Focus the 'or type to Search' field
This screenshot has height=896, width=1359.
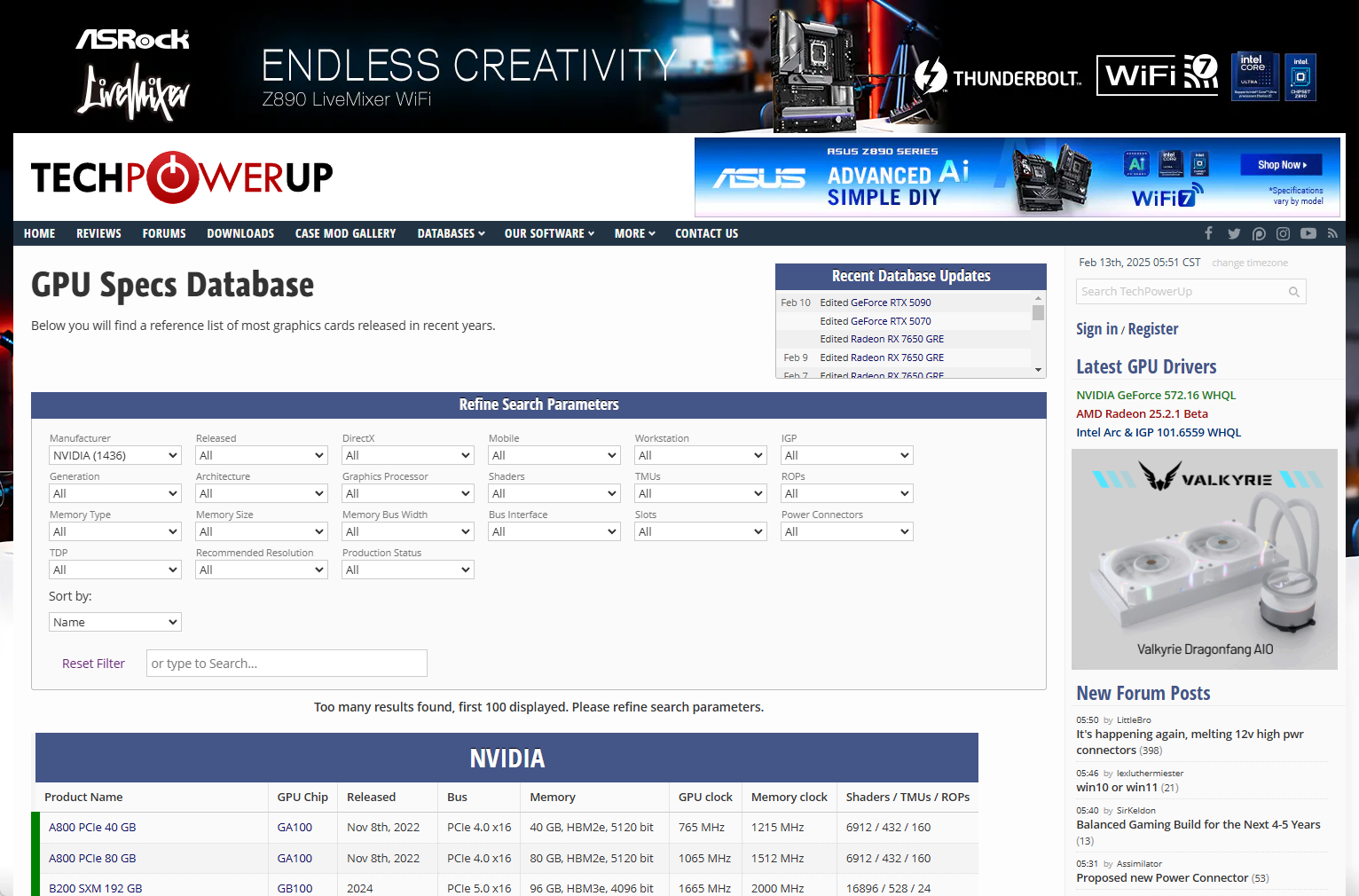tap(287, 664)
